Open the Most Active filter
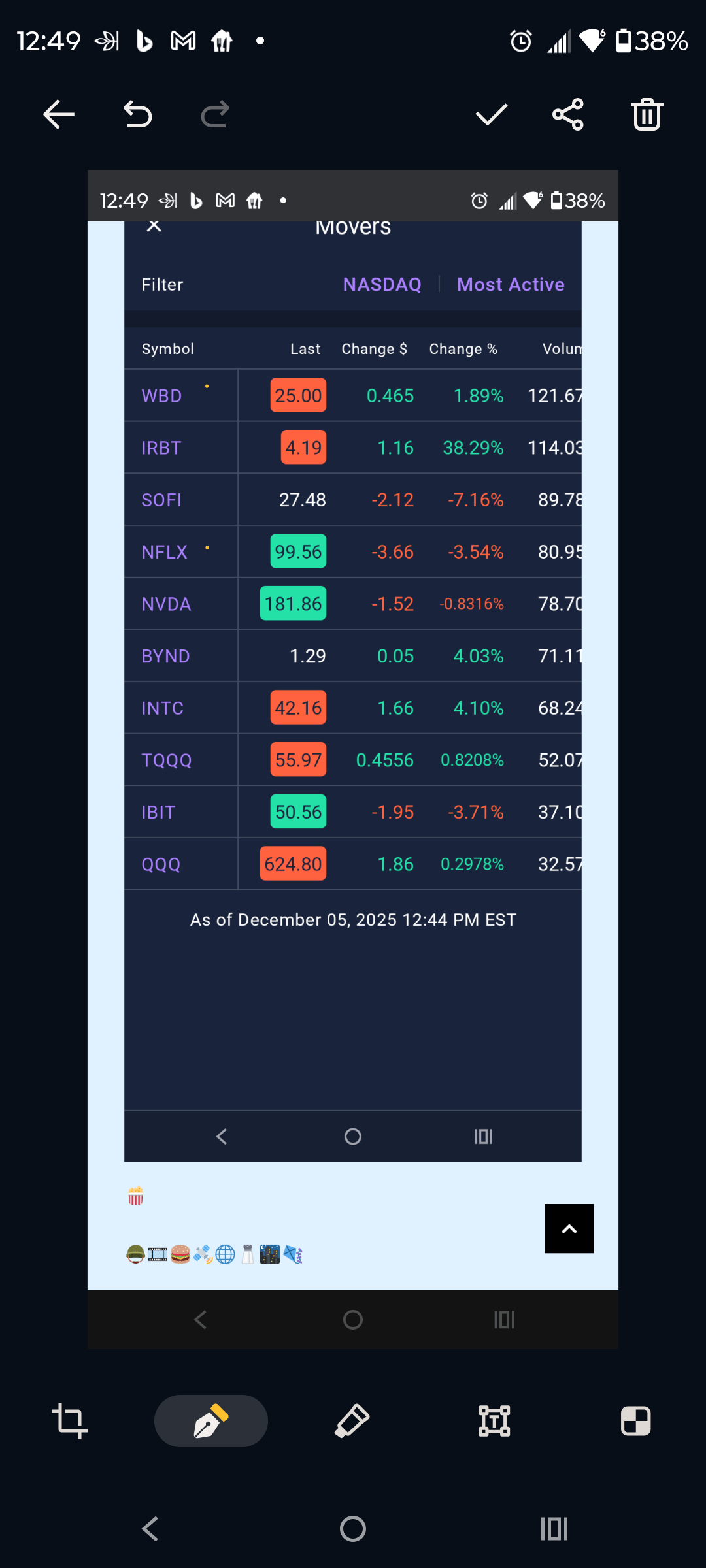 [x=511, y=285]
